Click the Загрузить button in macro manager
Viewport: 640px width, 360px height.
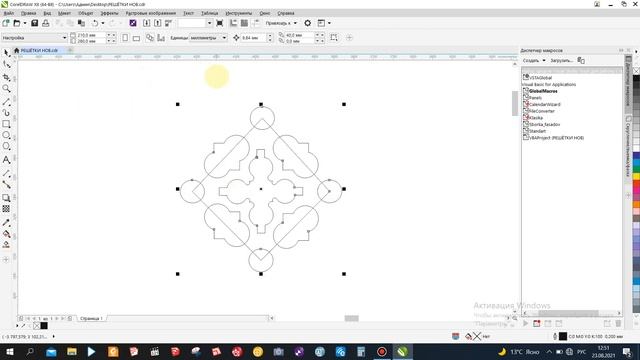point(562,60)
